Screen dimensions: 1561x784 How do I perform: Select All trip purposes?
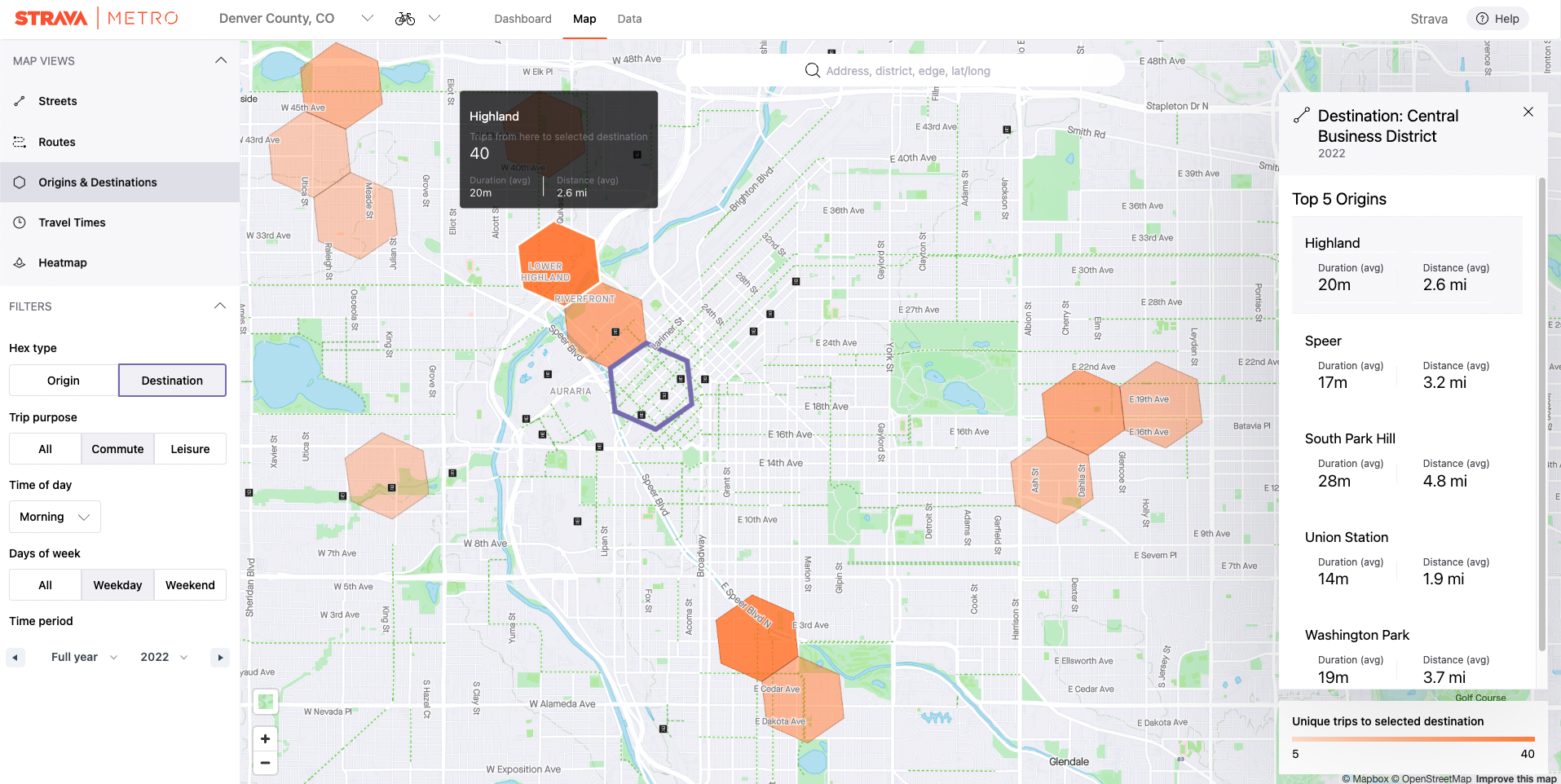(45, 449)
